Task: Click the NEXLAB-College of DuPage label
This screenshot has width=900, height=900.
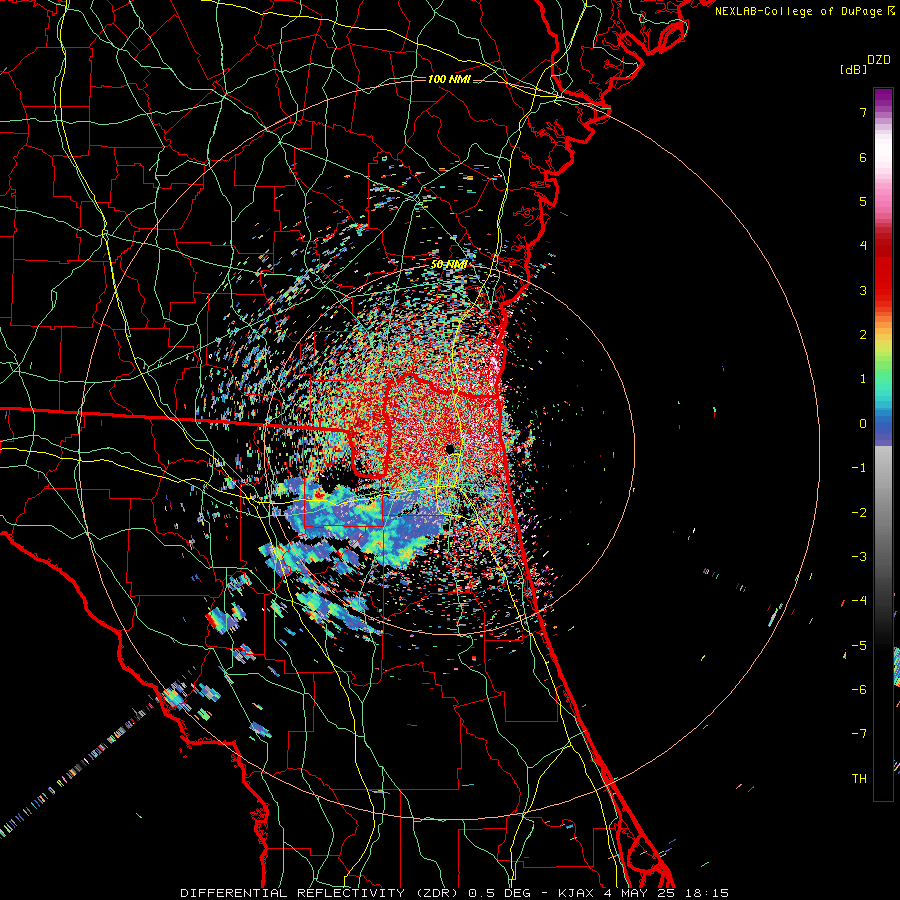Action: coord(805,11)
